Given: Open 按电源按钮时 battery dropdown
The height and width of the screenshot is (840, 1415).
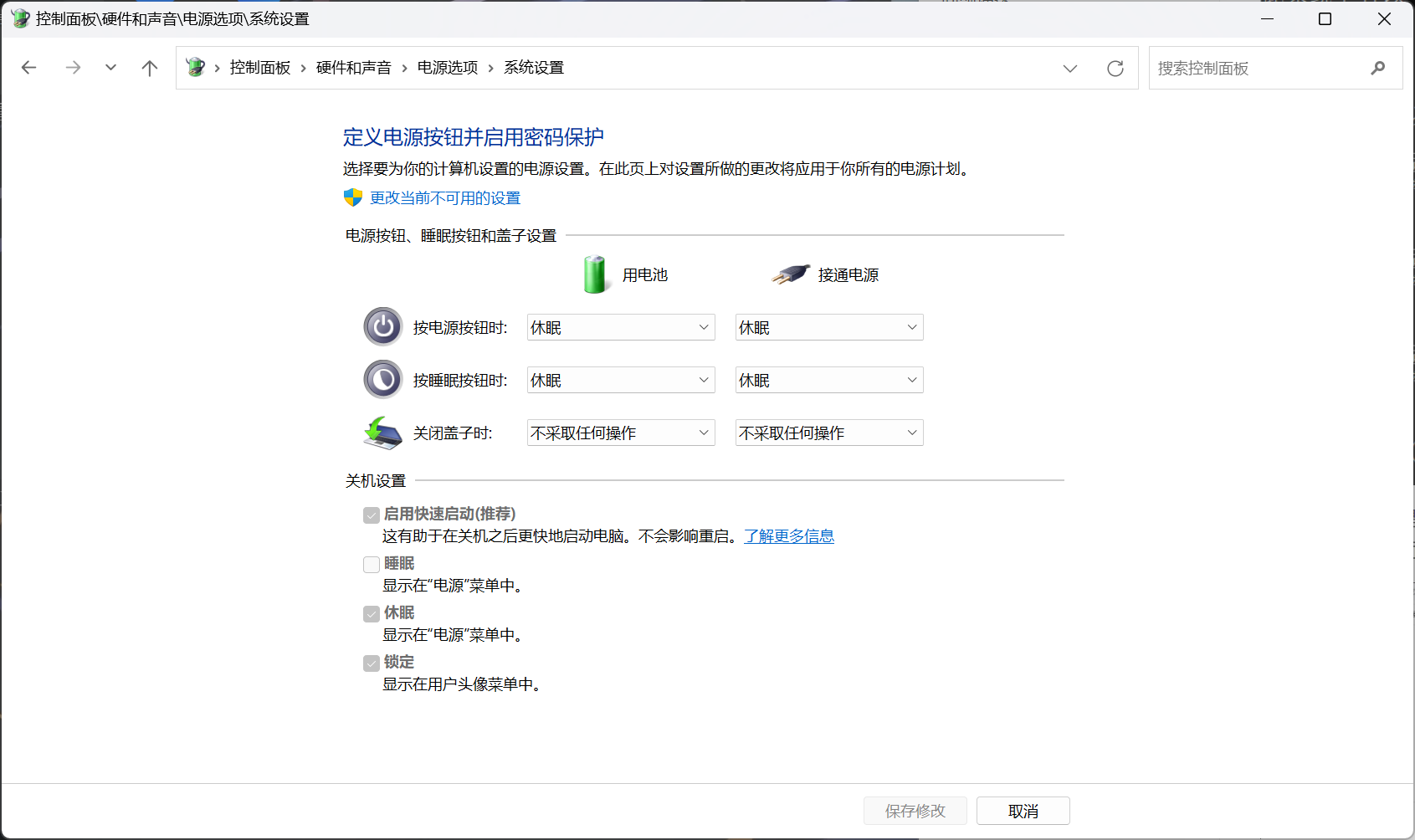Looking at the screenshot, I should point(621,327).
